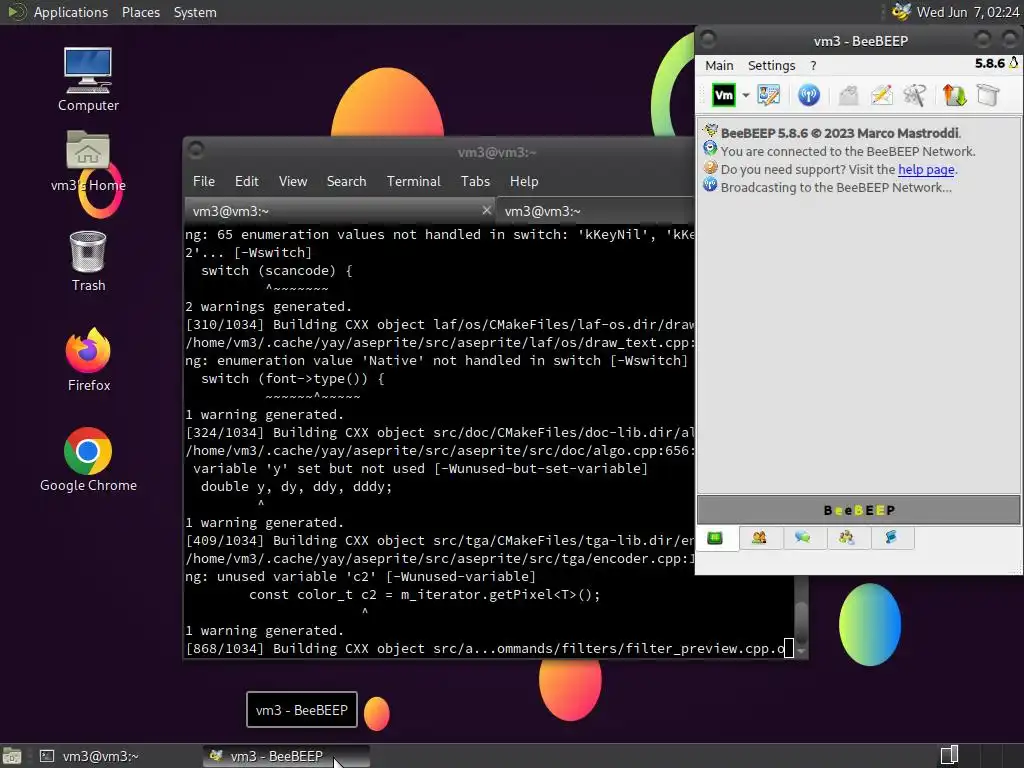
Task: Click the BeeBEEP banner bar
Action: [x=858, y=510]
